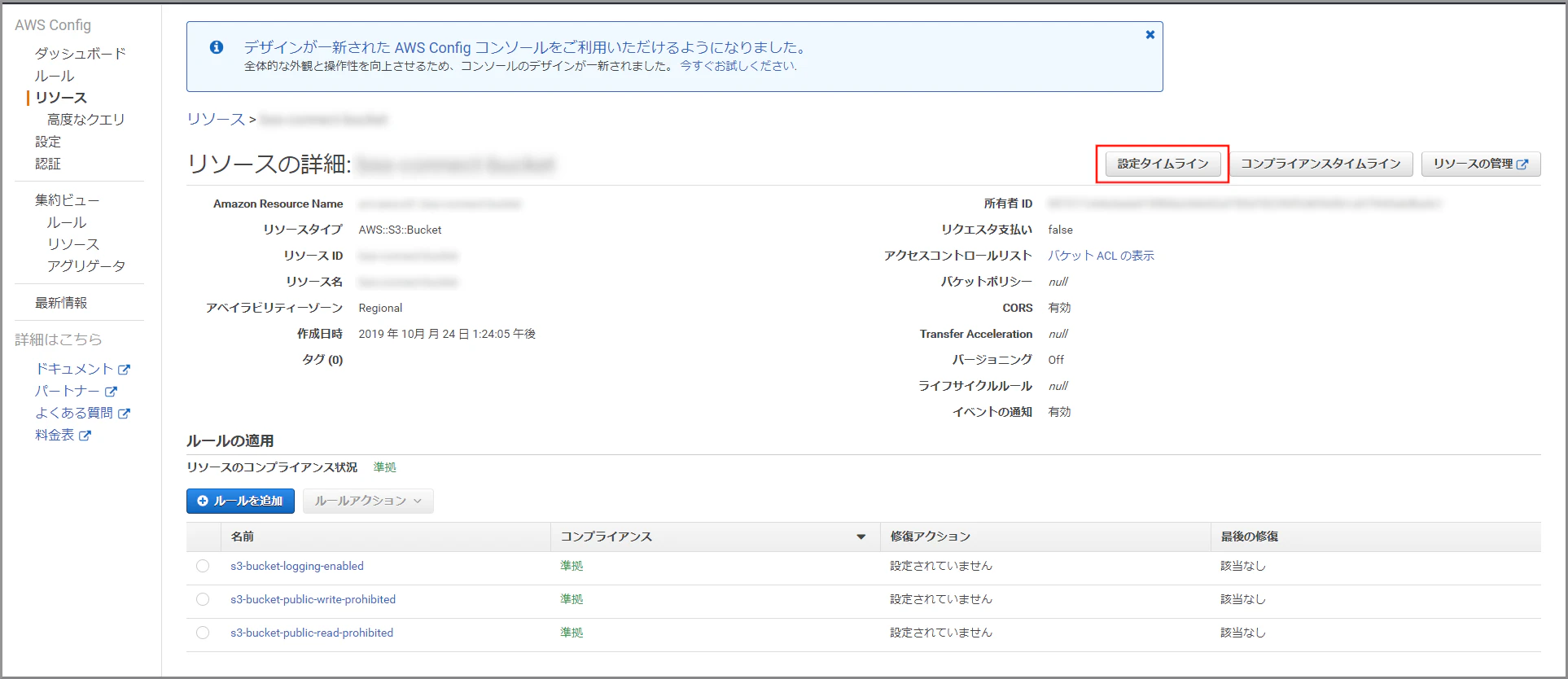The width and height of the screenshot is (1568, 679).
Task: Open the バケット ACL の表示 link
Action: (1101, 256)
